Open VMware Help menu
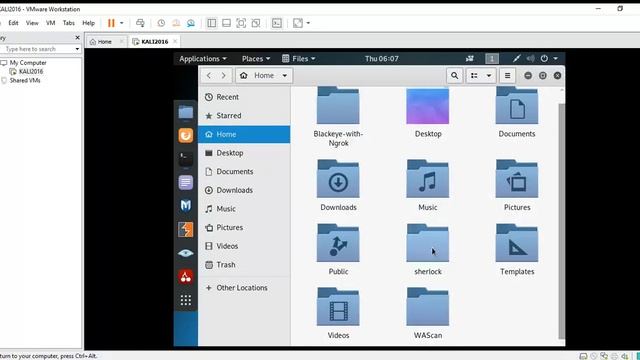The width and height of the screenshot is (640, 360). 89,23
